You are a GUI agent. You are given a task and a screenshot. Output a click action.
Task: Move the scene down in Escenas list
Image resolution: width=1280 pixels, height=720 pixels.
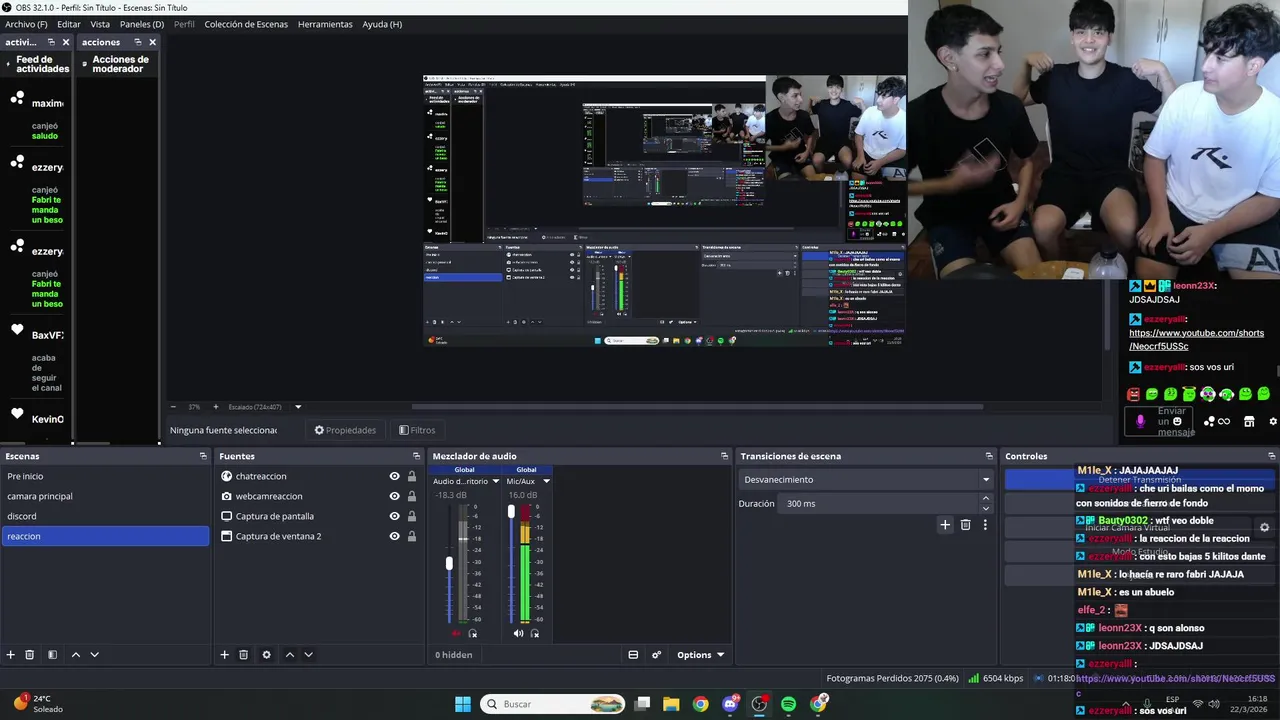(x=94, y=655)
